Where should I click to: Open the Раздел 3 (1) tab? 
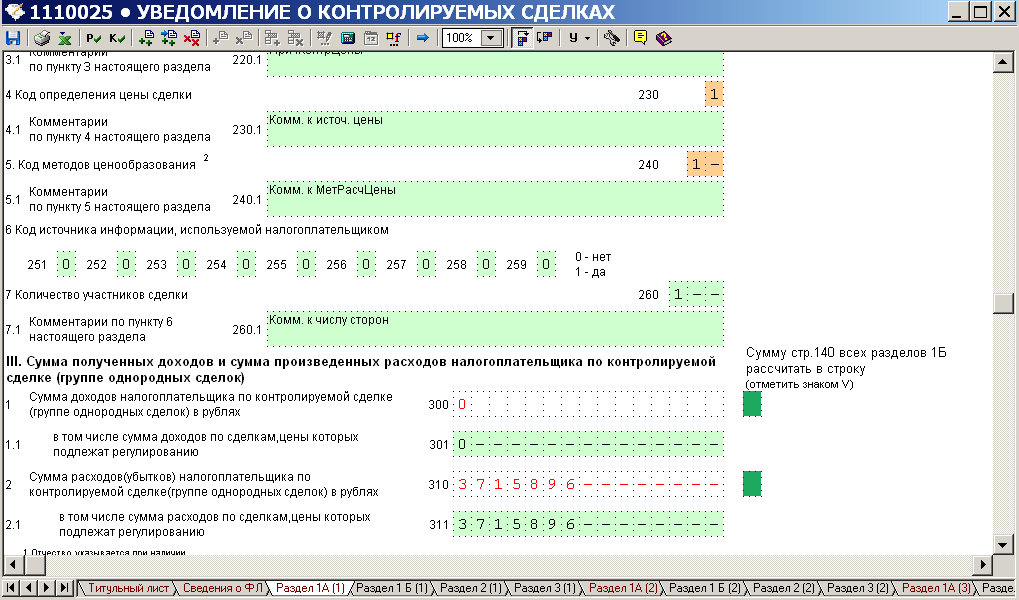pyautogui.click(x=544, y=588)
